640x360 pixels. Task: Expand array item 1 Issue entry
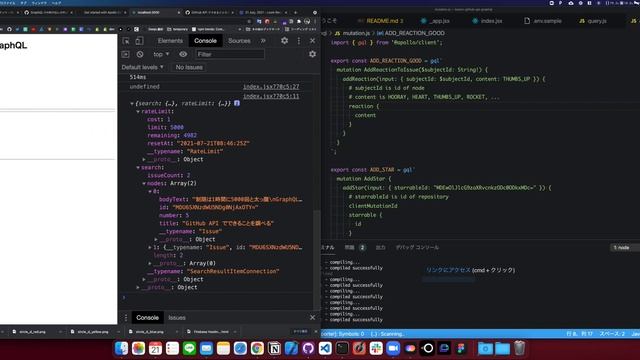pos(150,247)
